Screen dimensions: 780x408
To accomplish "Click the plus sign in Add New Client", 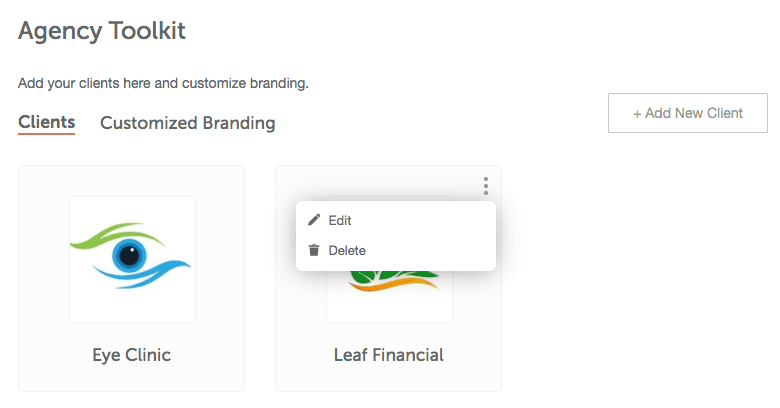I will (637, 113).
